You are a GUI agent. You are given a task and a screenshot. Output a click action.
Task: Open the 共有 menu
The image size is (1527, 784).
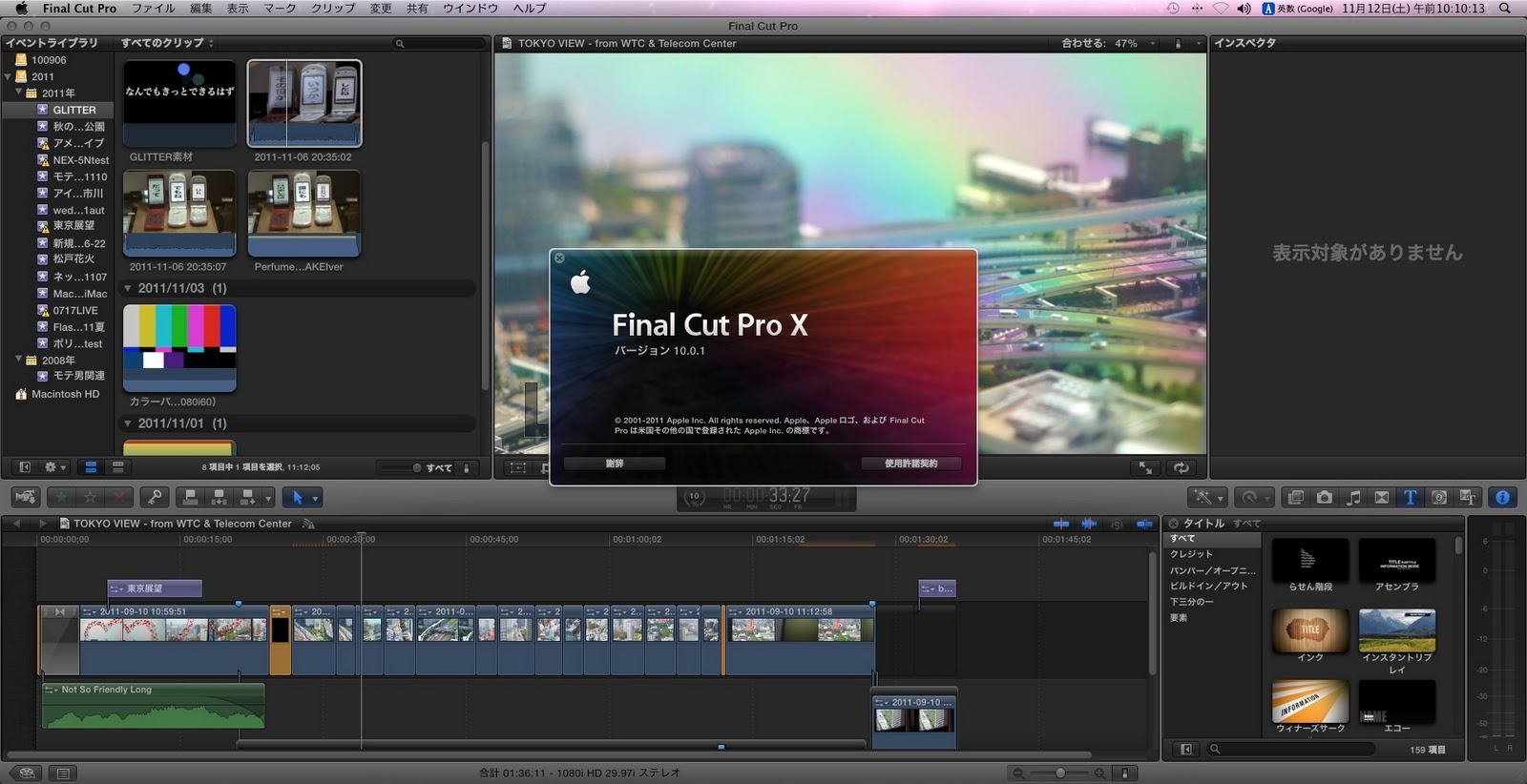417,9
